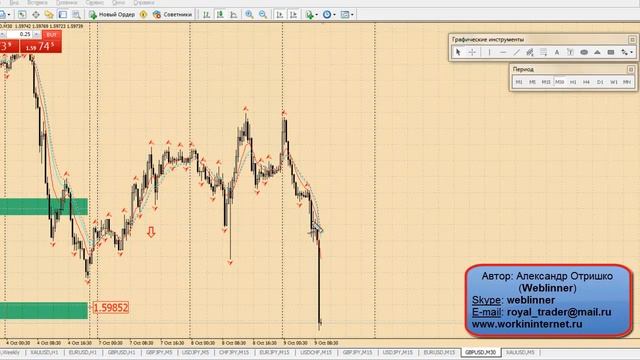Open the GBPJPY,M5 chart tab

tap(159, 352)
